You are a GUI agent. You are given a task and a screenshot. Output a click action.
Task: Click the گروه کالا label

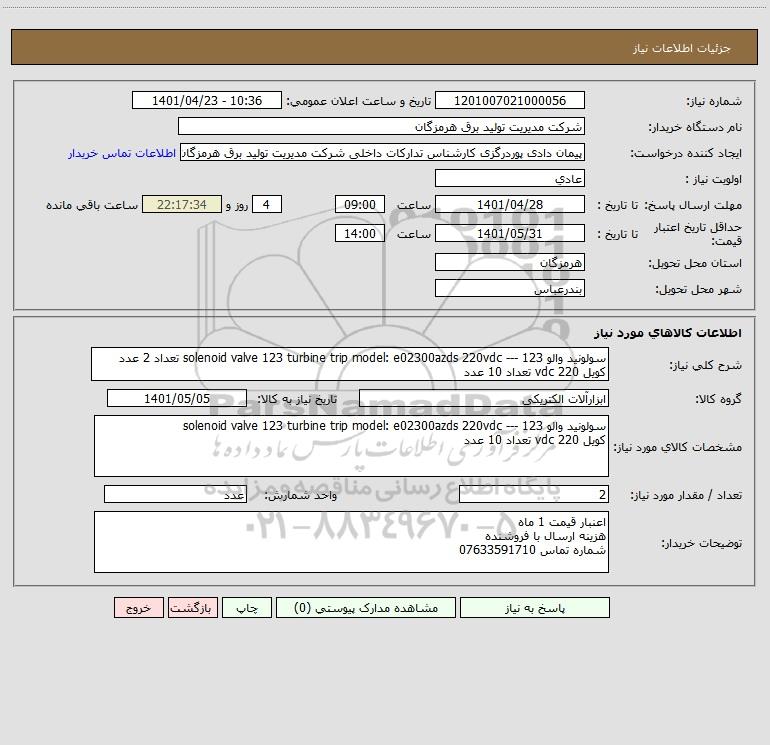[719, 399]
